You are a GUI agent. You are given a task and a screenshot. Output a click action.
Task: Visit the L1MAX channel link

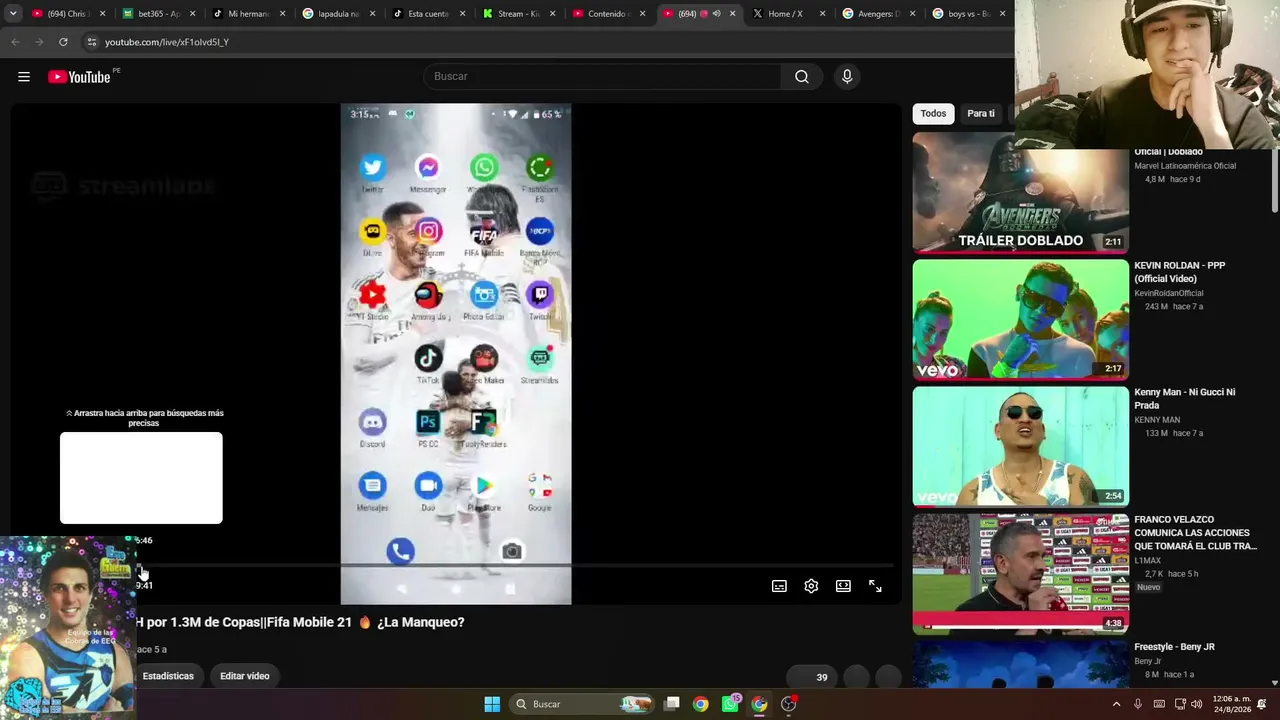pos(1148,561)
